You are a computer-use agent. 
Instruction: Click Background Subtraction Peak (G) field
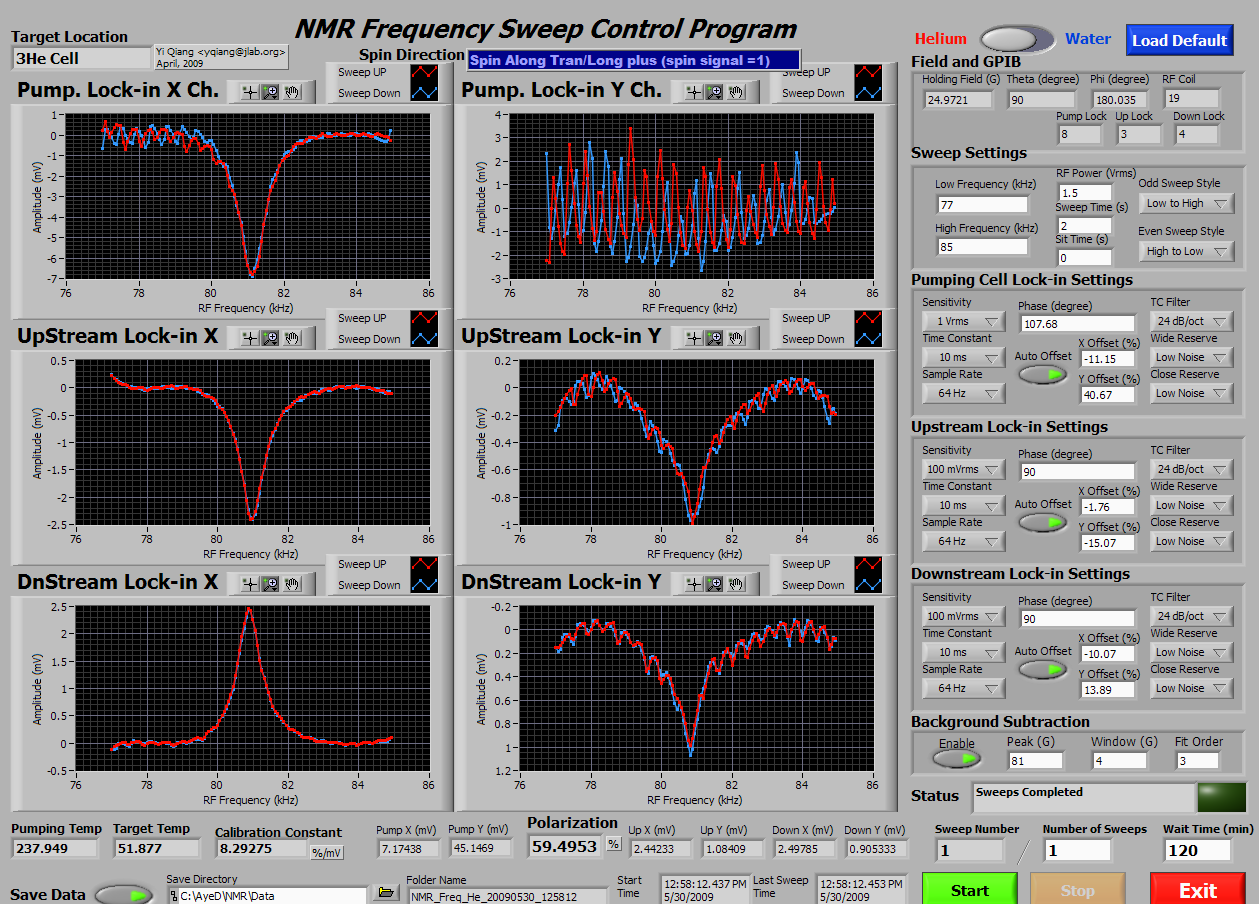pyautogui.click(x=1034, y=761)
